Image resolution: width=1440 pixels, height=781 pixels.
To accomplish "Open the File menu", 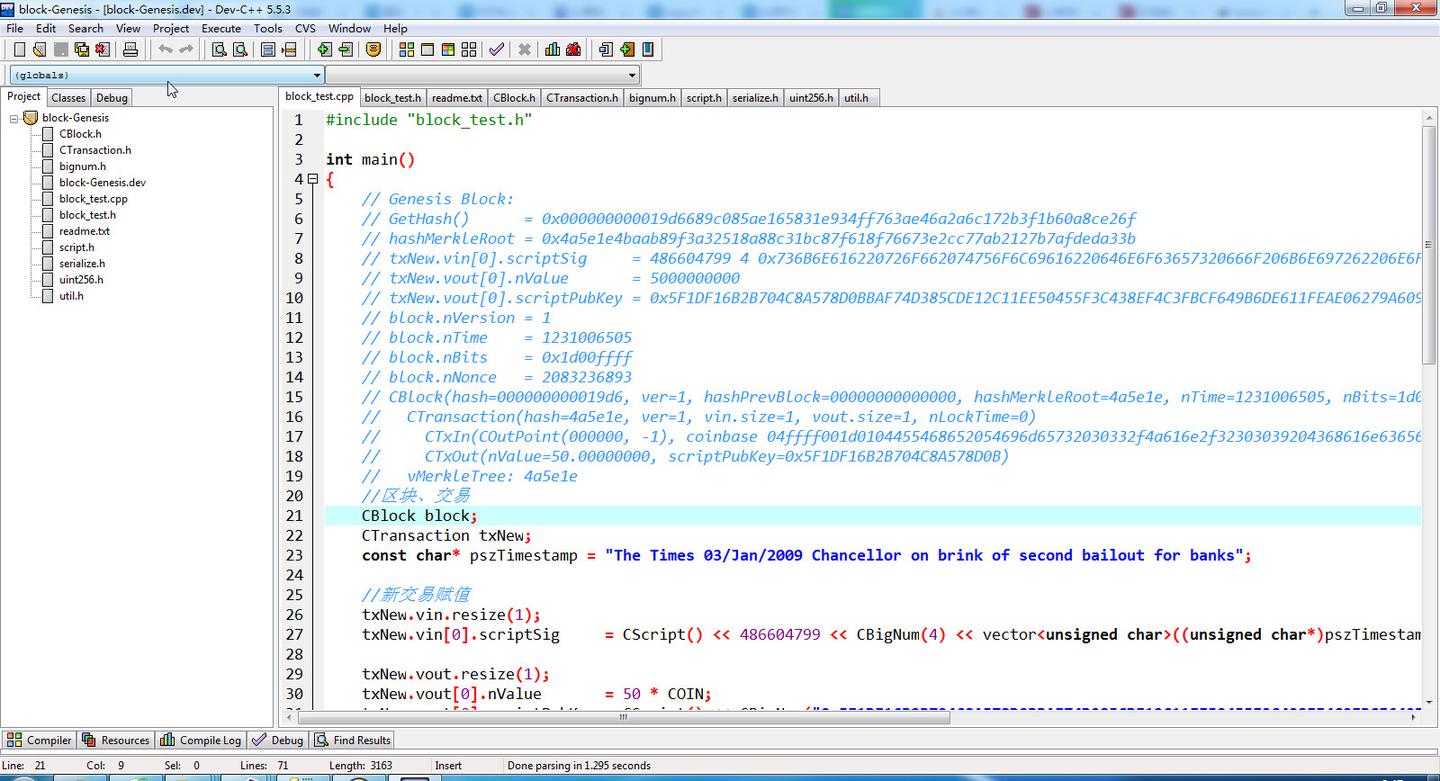I will [15, 28].
